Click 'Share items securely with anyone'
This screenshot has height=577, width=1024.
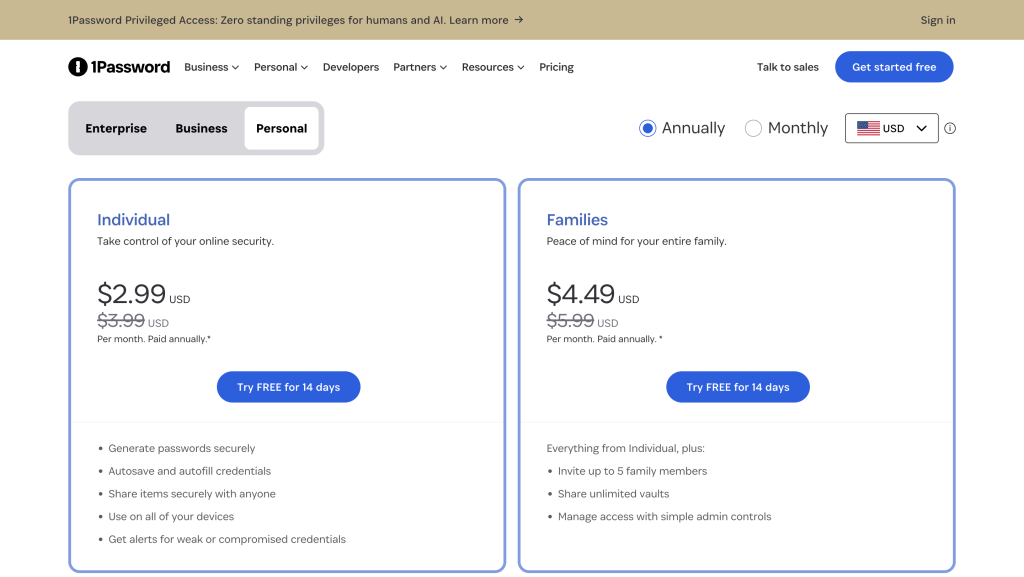coord(192,494)
